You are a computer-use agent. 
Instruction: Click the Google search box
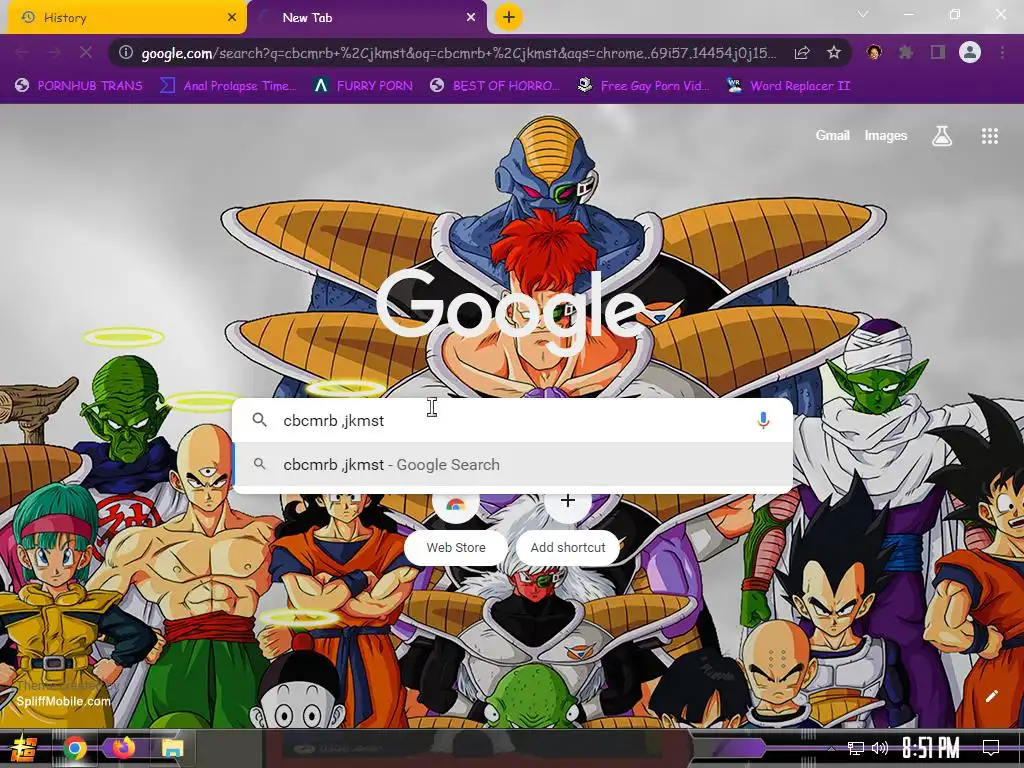click(513, 421)
